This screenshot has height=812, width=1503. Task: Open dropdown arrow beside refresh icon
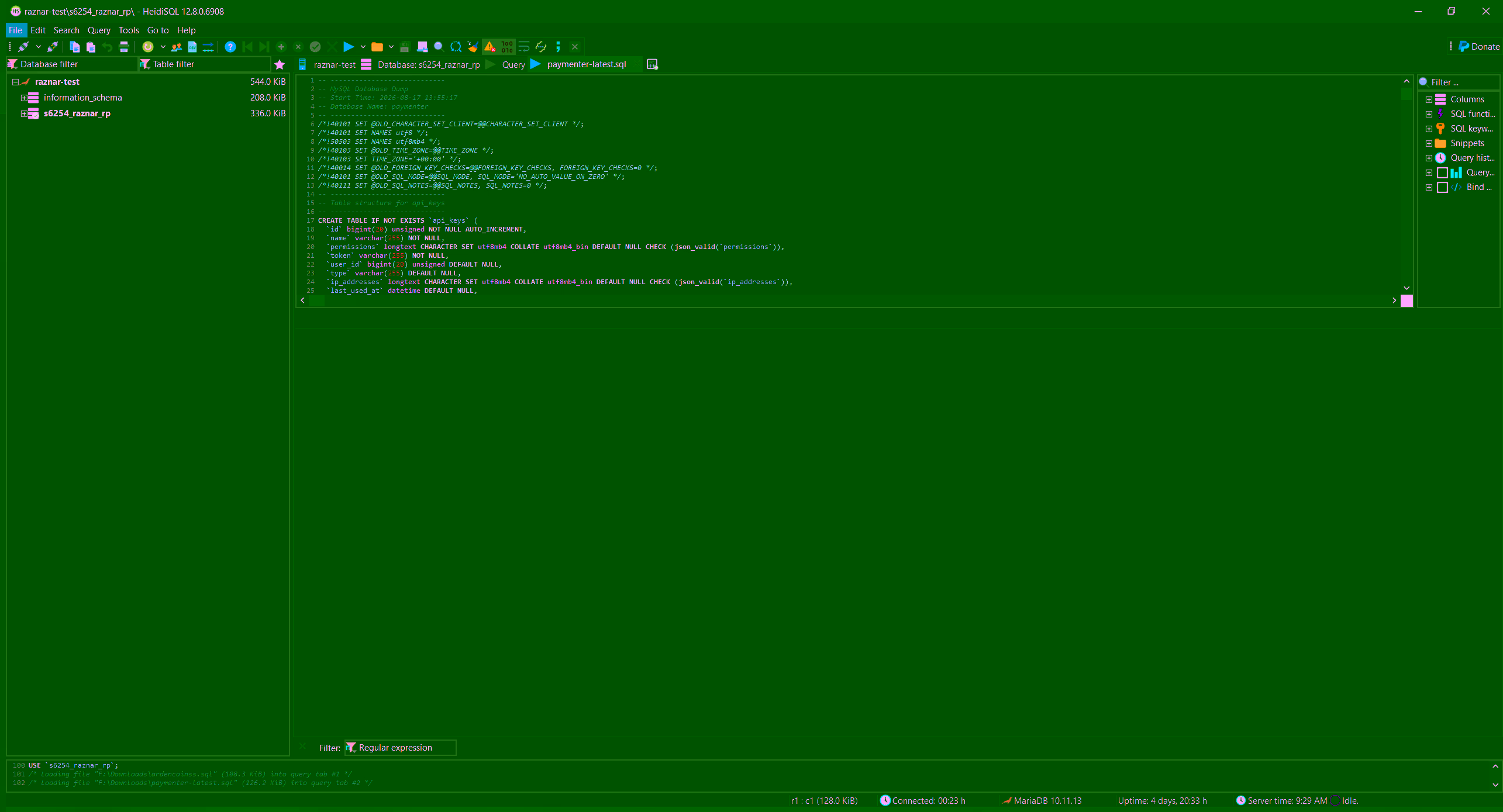pos(163,47)
